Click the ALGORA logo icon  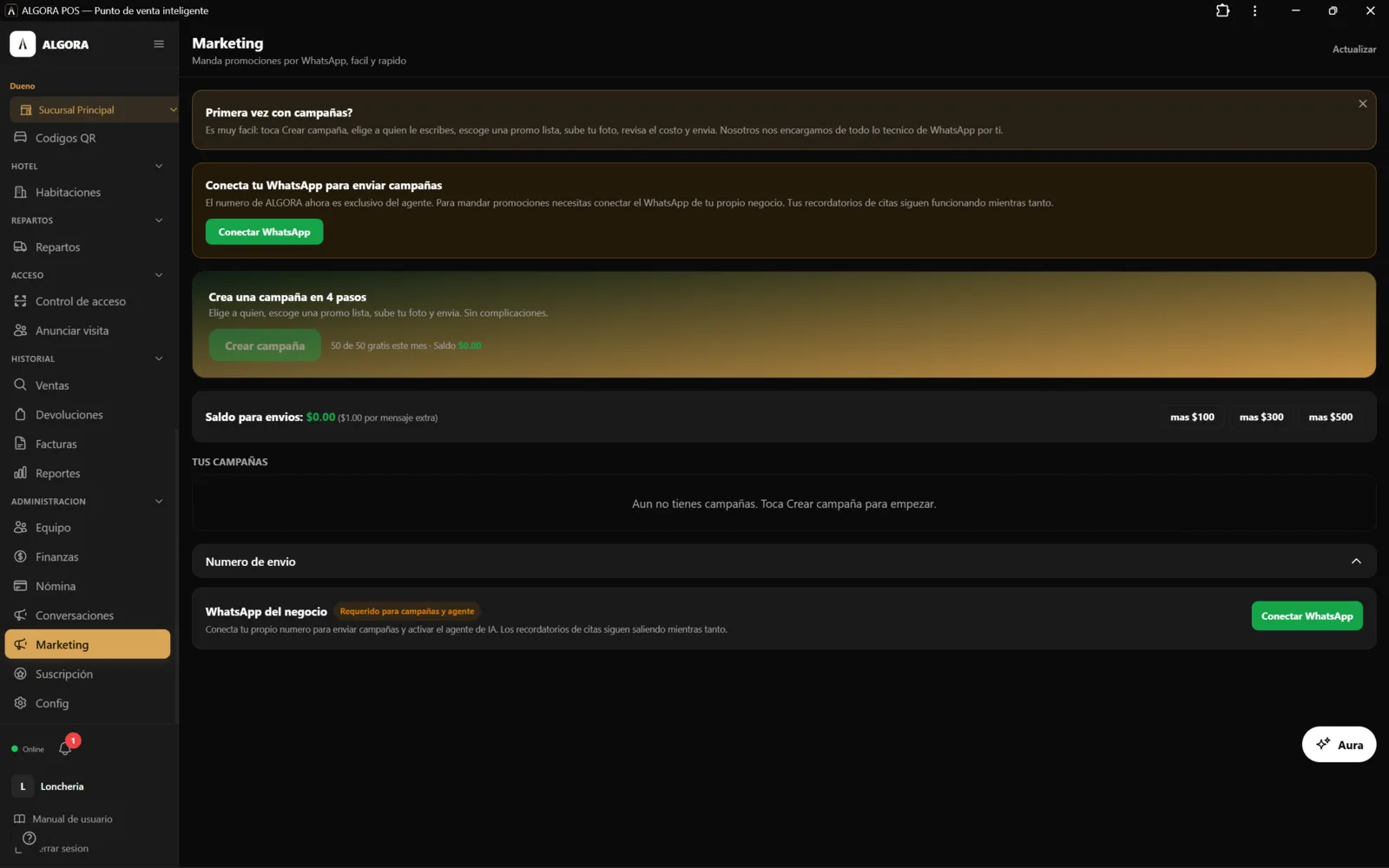coord(23,44)
